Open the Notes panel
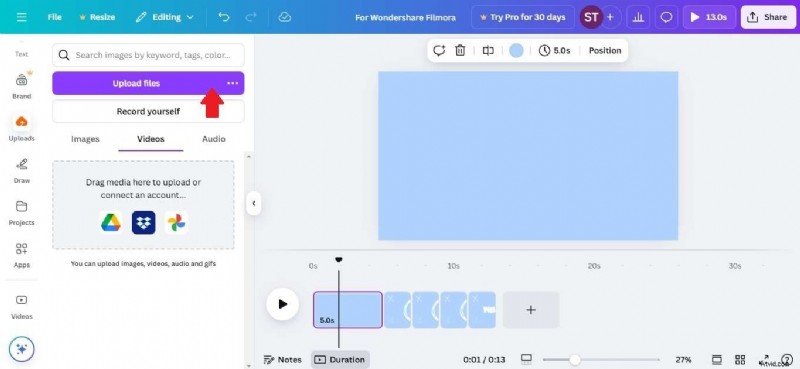Viewport: 800px width, 369px height. (283, 360)
